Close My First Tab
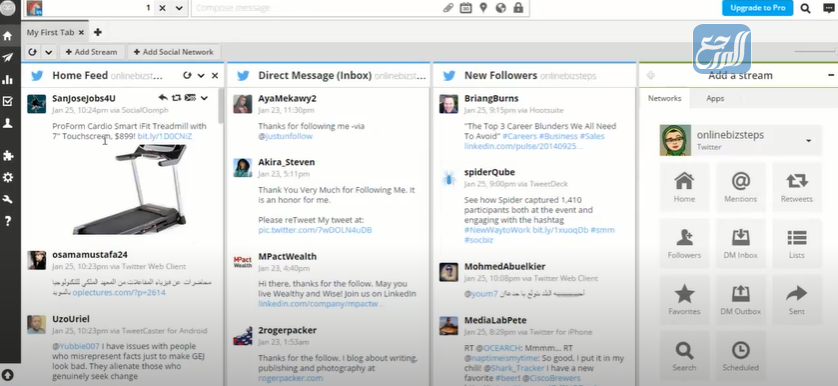 point(81,32)
